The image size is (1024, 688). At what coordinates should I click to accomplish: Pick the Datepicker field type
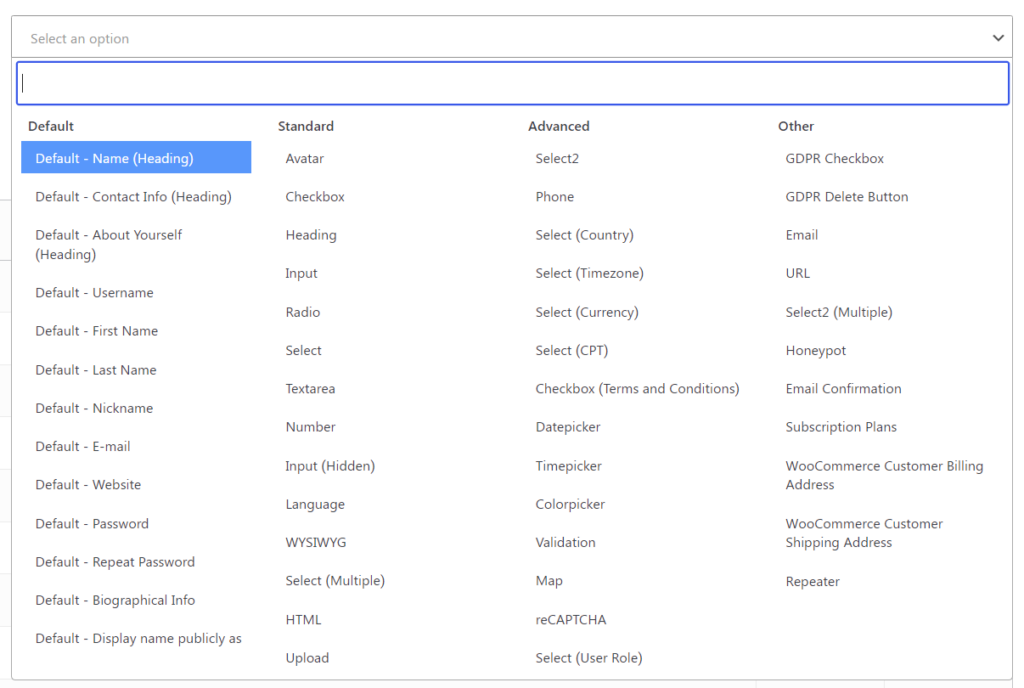tap(568, 427)
